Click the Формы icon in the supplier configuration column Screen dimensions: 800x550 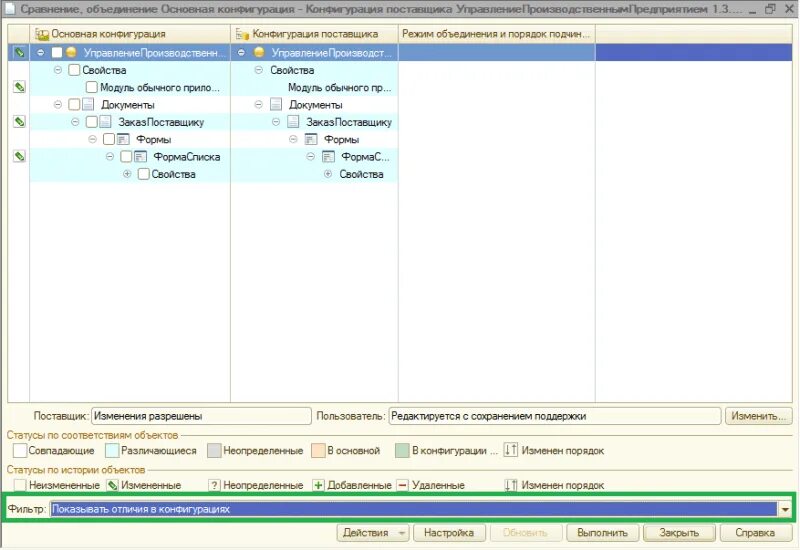pyautogui.click(x=311, y=139)
